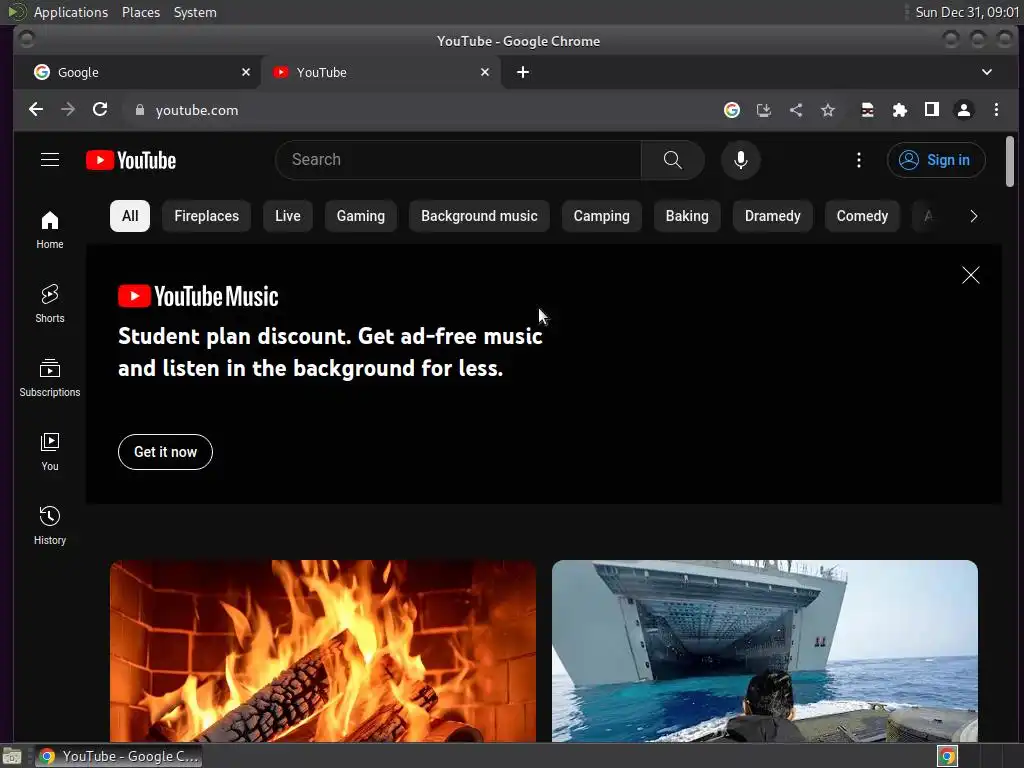The image size is (1024, 768).
Task: Expand the tab search dropdown arrow
Action: tap(987, 72)
